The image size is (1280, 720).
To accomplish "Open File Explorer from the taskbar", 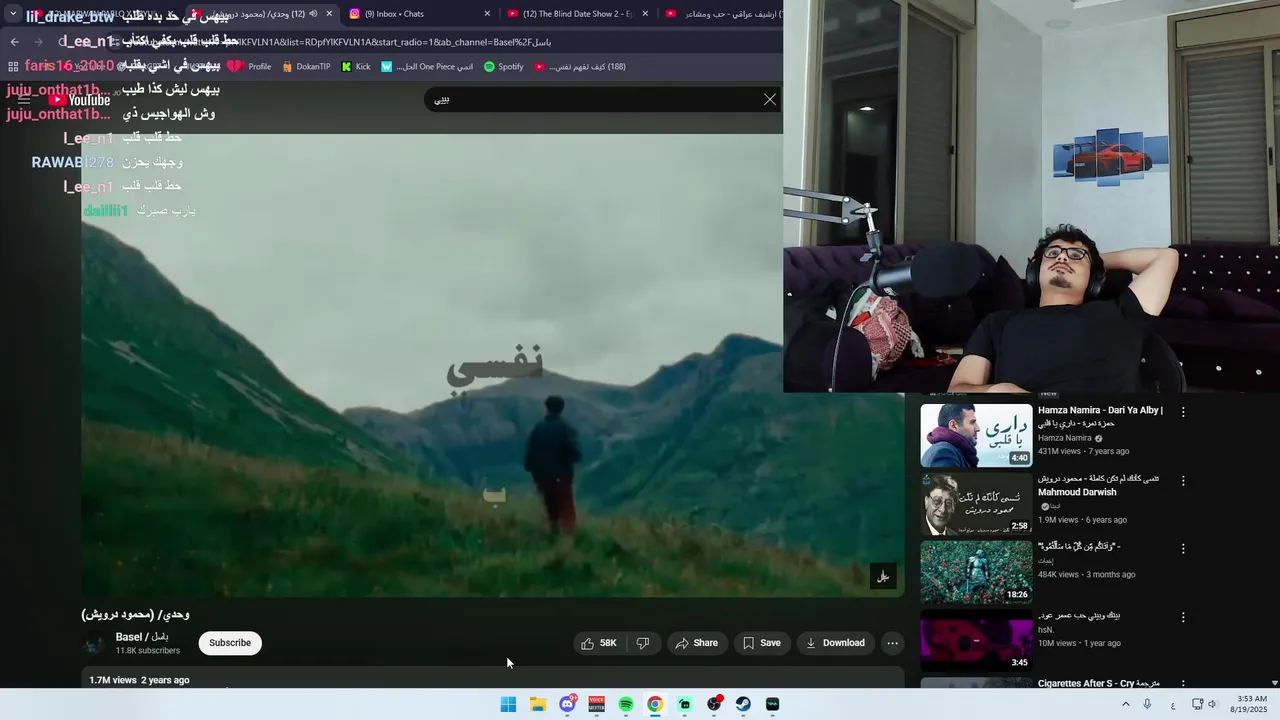I will coord(538,704).
